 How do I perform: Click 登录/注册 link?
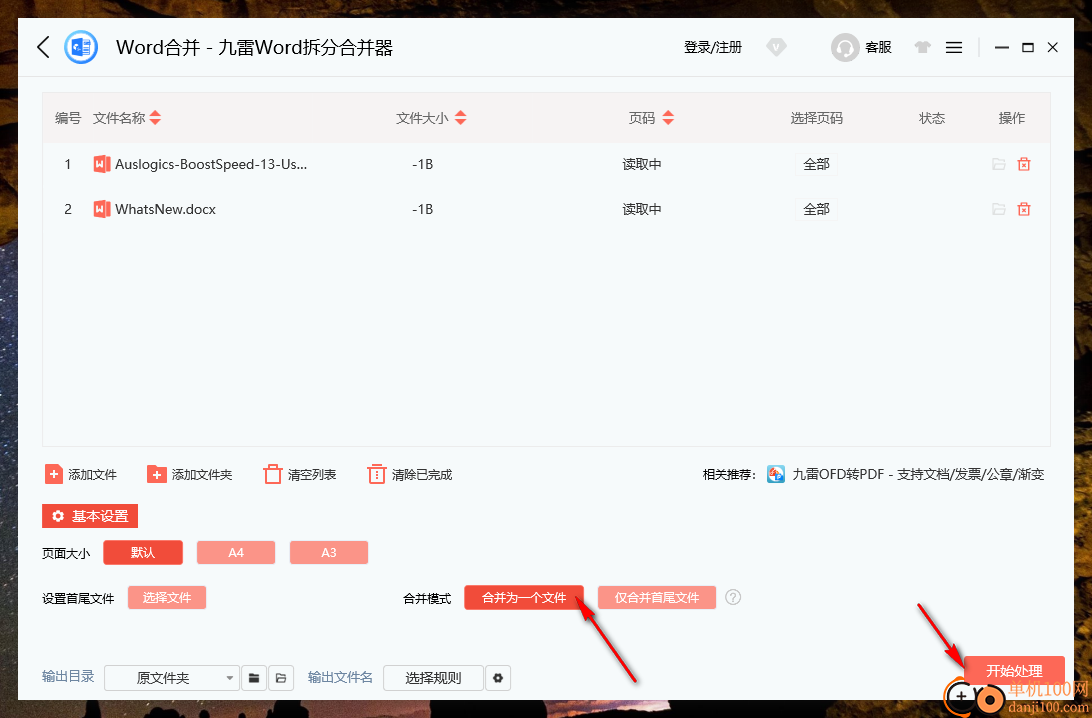click(x=713, y=47)
